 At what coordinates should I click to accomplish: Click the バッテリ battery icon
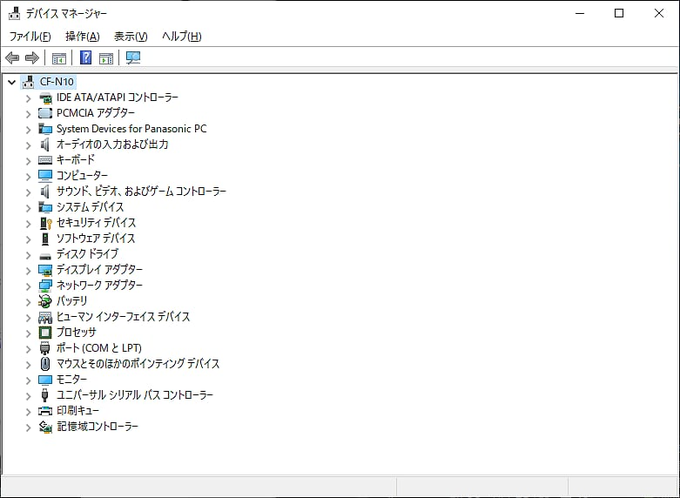point(45,301)
